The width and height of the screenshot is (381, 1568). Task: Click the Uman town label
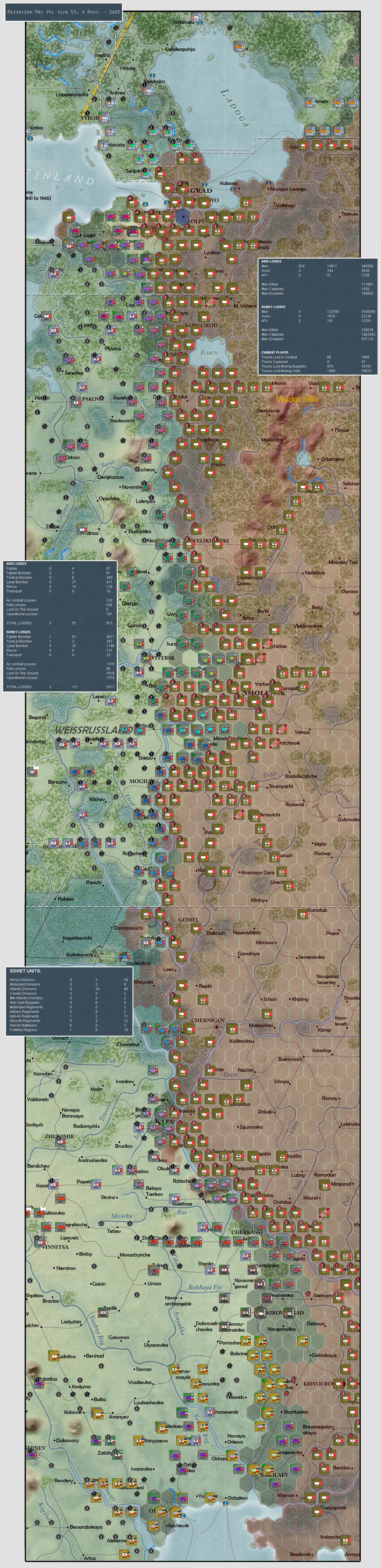point(154,1283)
